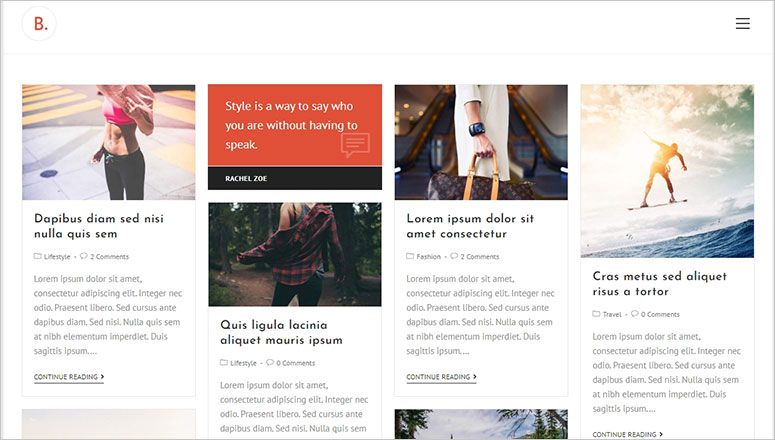Click folder icon on Quis ligula post

point(223,362)
